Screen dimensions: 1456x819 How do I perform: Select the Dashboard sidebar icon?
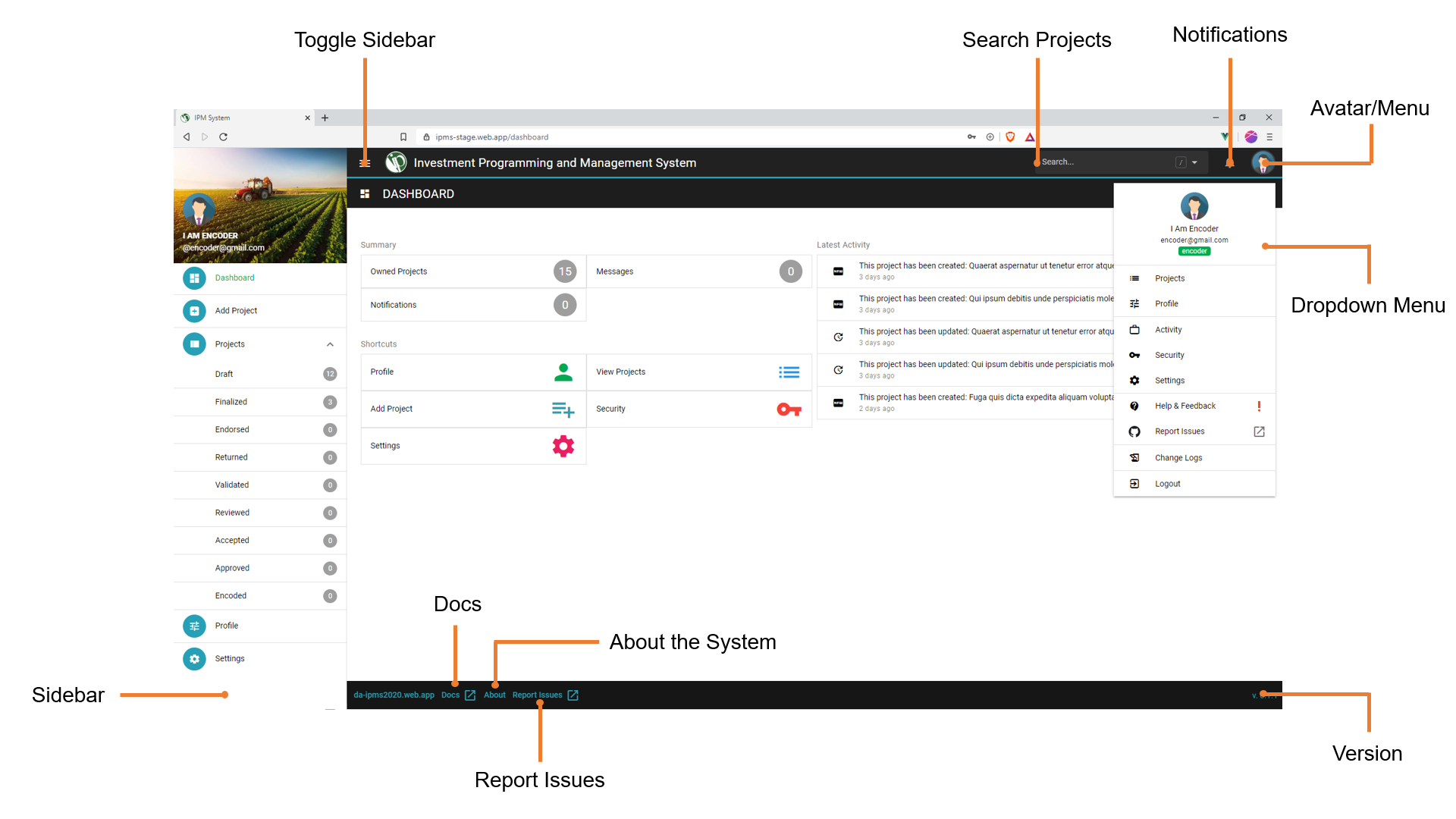pyautogui.click(x=194, y=278)
